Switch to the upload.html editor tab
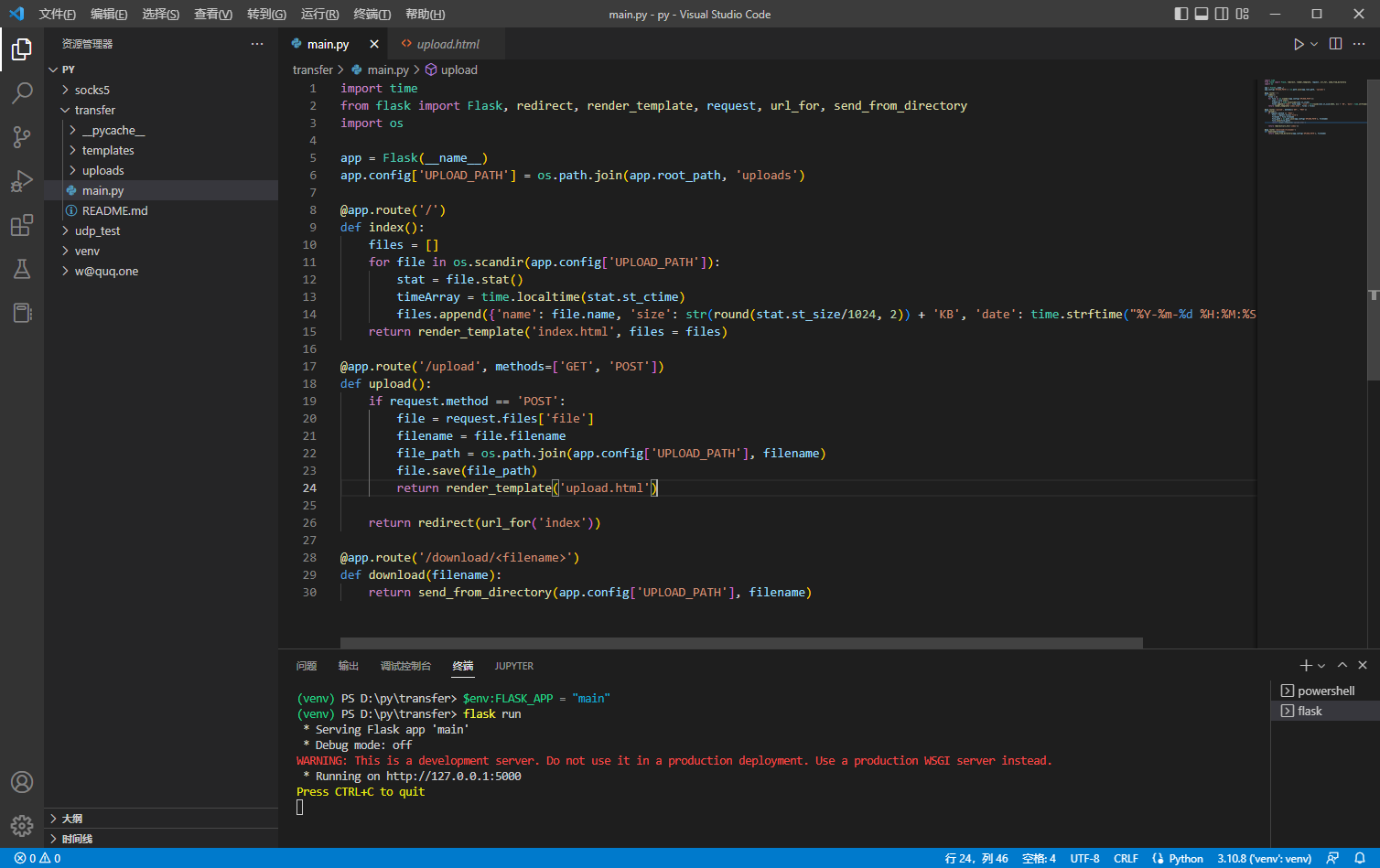Screen dimensions: 1380x868 click(x=447, y=44)
